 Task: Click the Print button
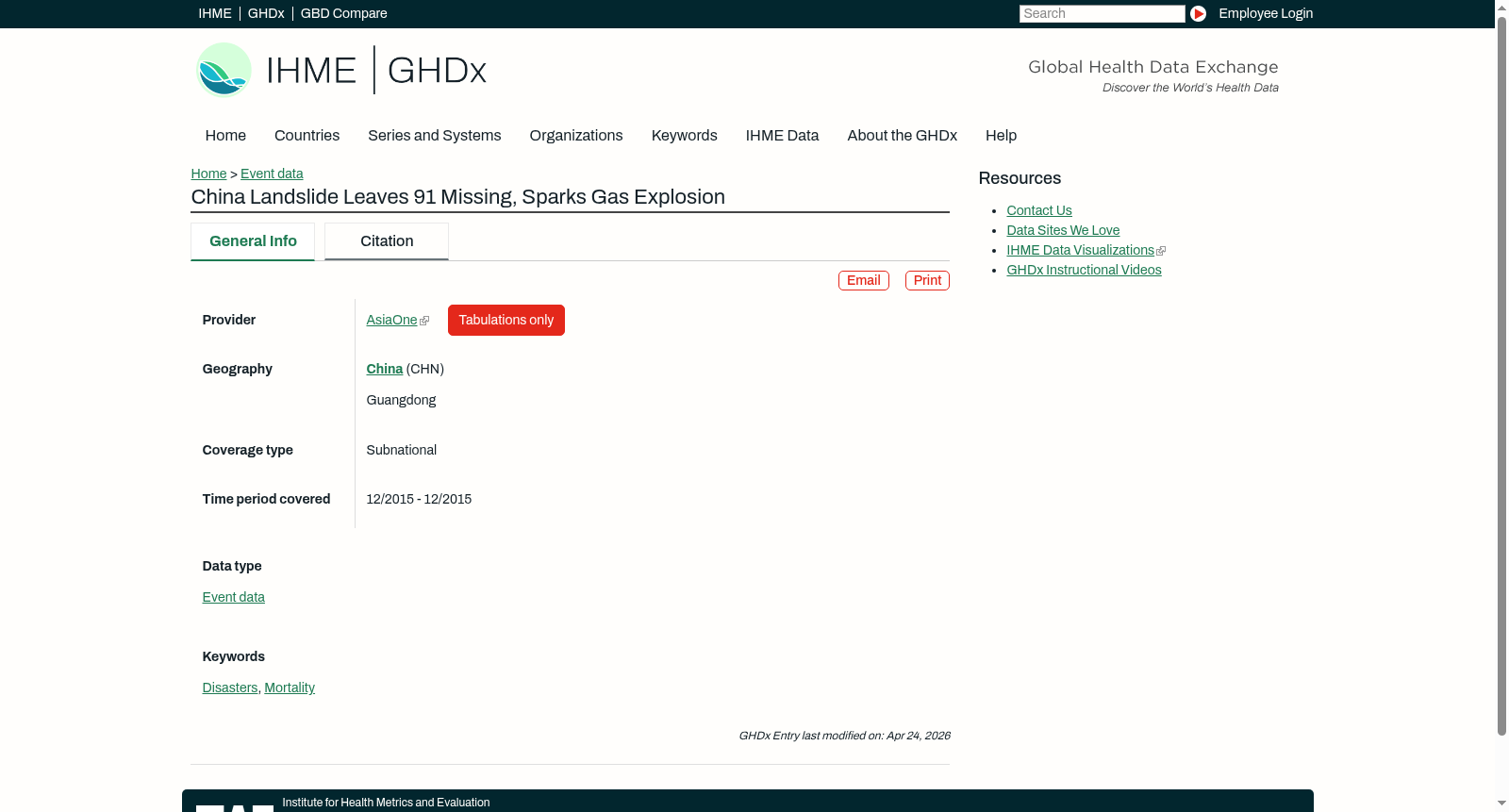(x=927, y=280)
